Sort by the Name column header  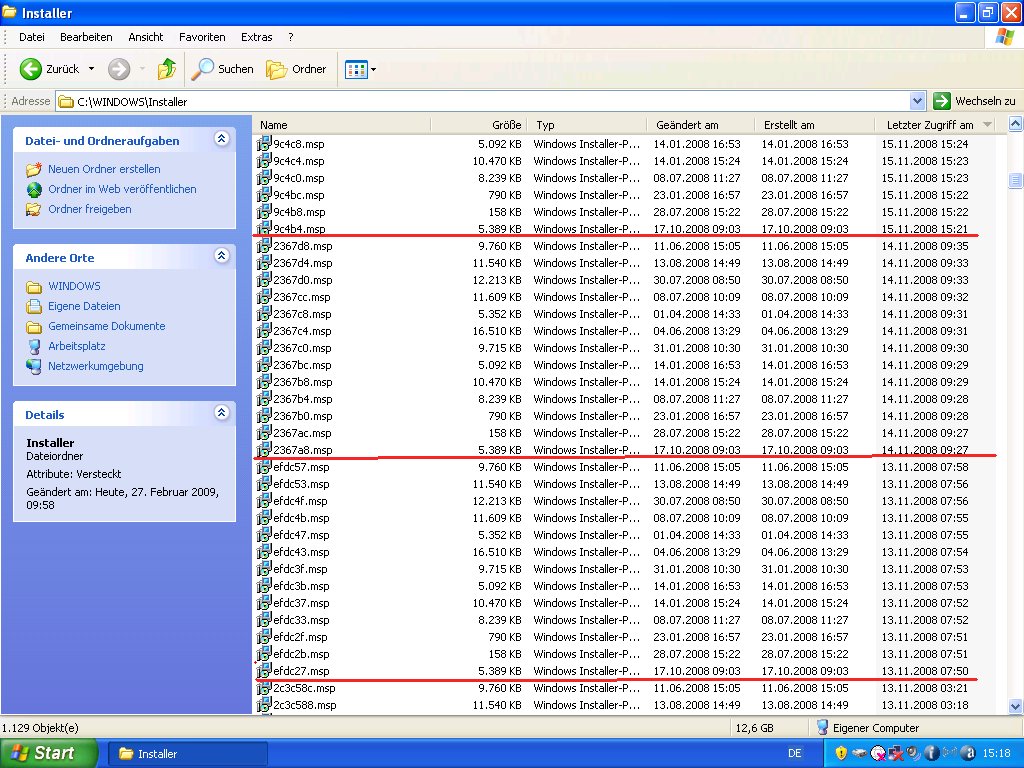click(x=342, y=125)
